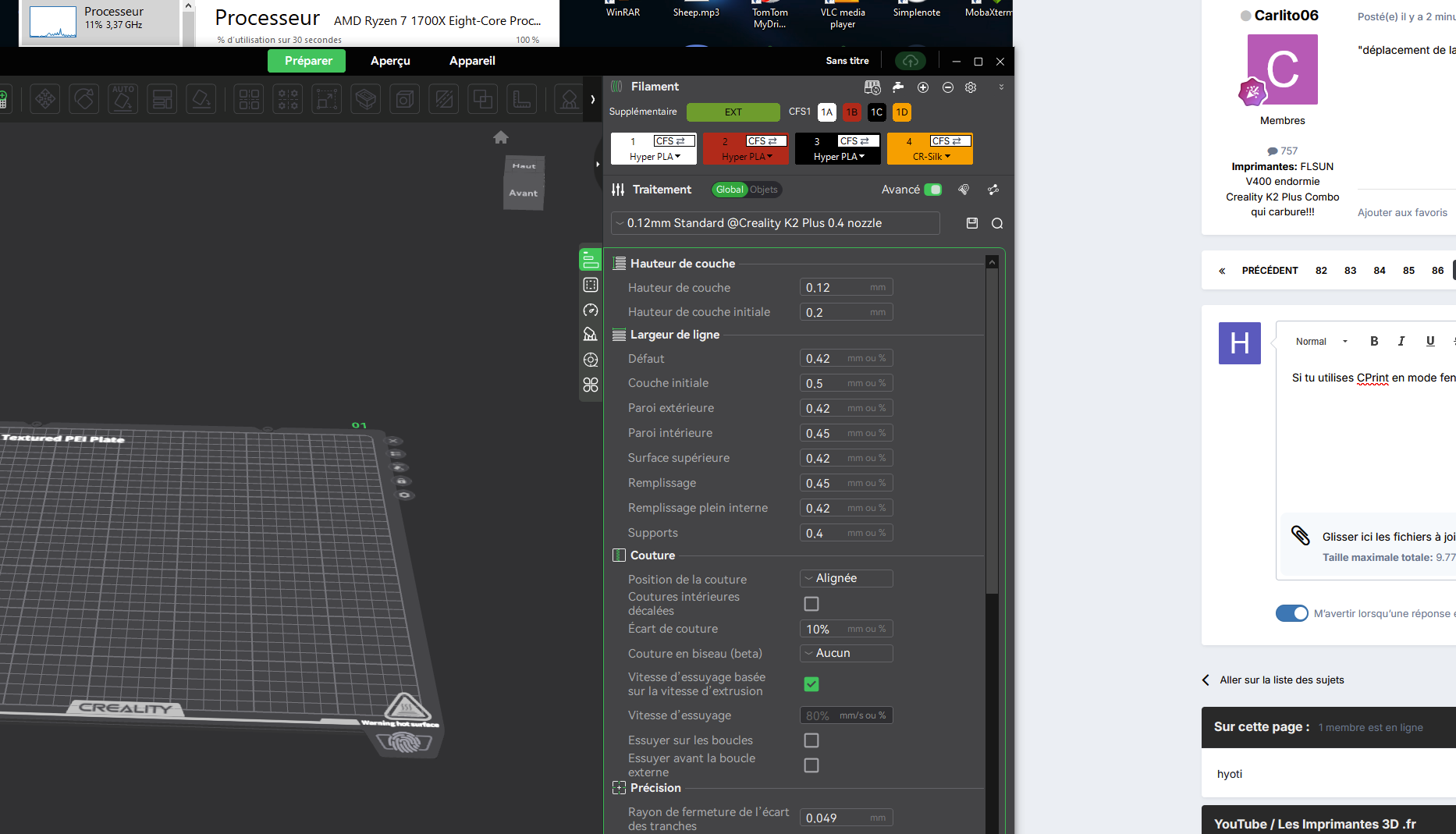
Task: Click the search settings magnifier icon
Action: (x=997, y=223)
